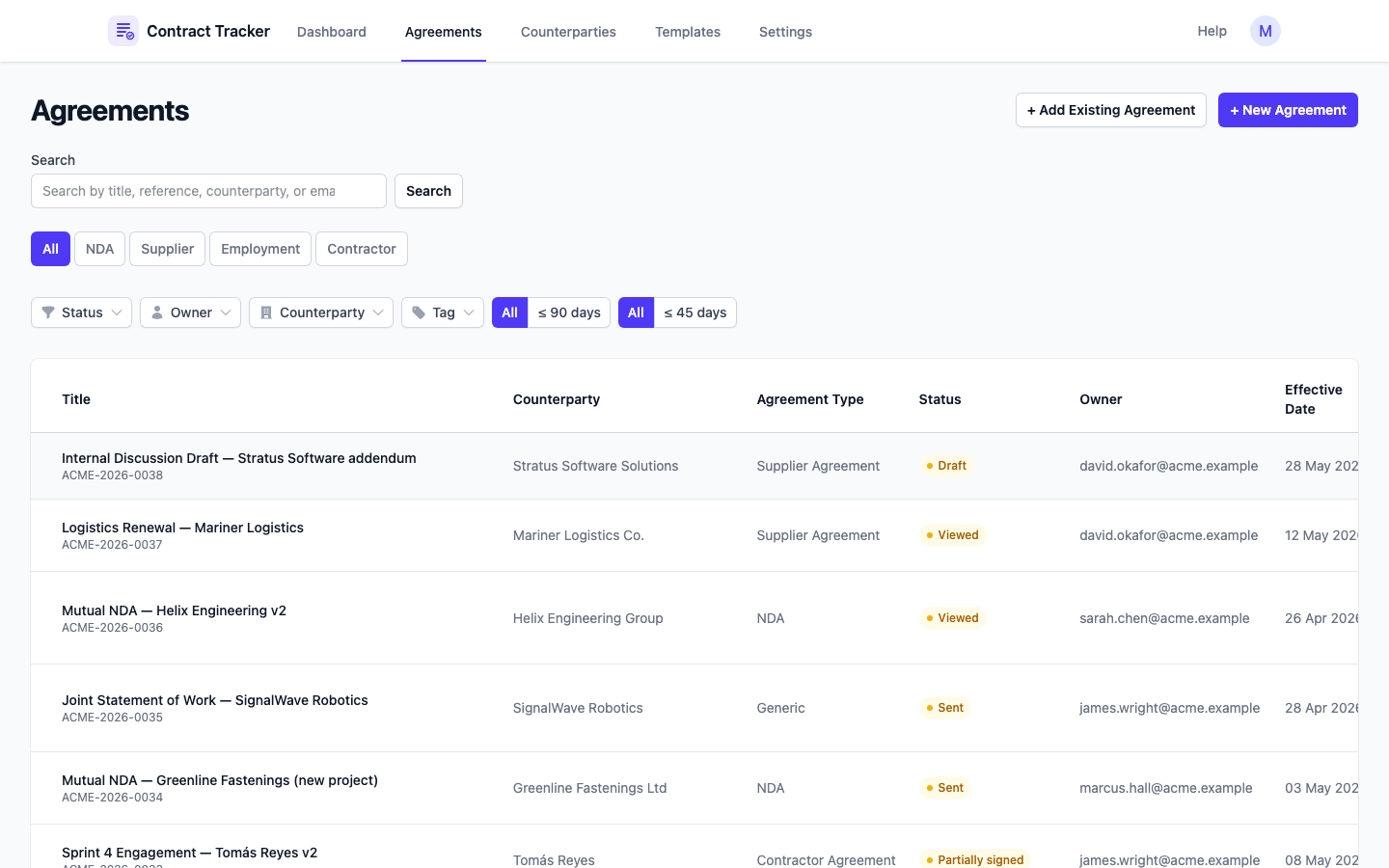Click the Contract Tracker logo icon
Image resolution: width=1389 pixels, height=868 pixels.
pos(123,31)
